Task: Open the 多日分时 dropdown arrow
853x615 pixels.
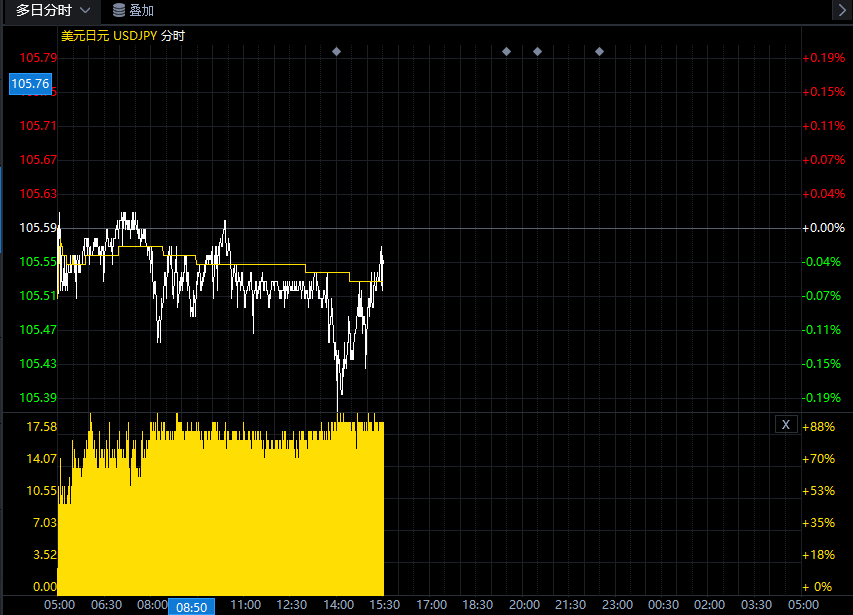Action: 84,10
